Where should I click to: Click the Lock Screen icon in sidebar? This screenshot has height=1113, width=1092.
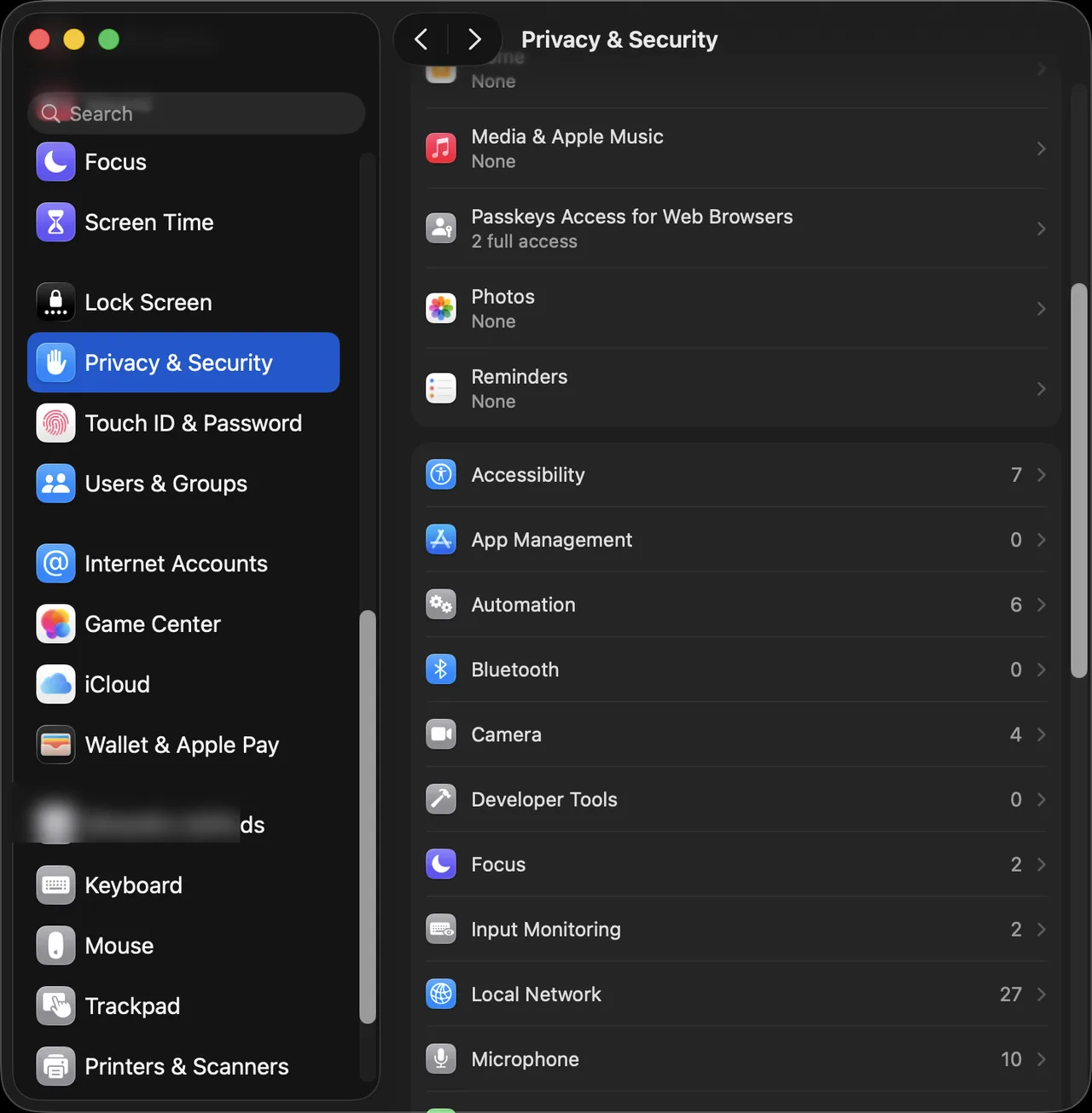(x=55, y=303)
